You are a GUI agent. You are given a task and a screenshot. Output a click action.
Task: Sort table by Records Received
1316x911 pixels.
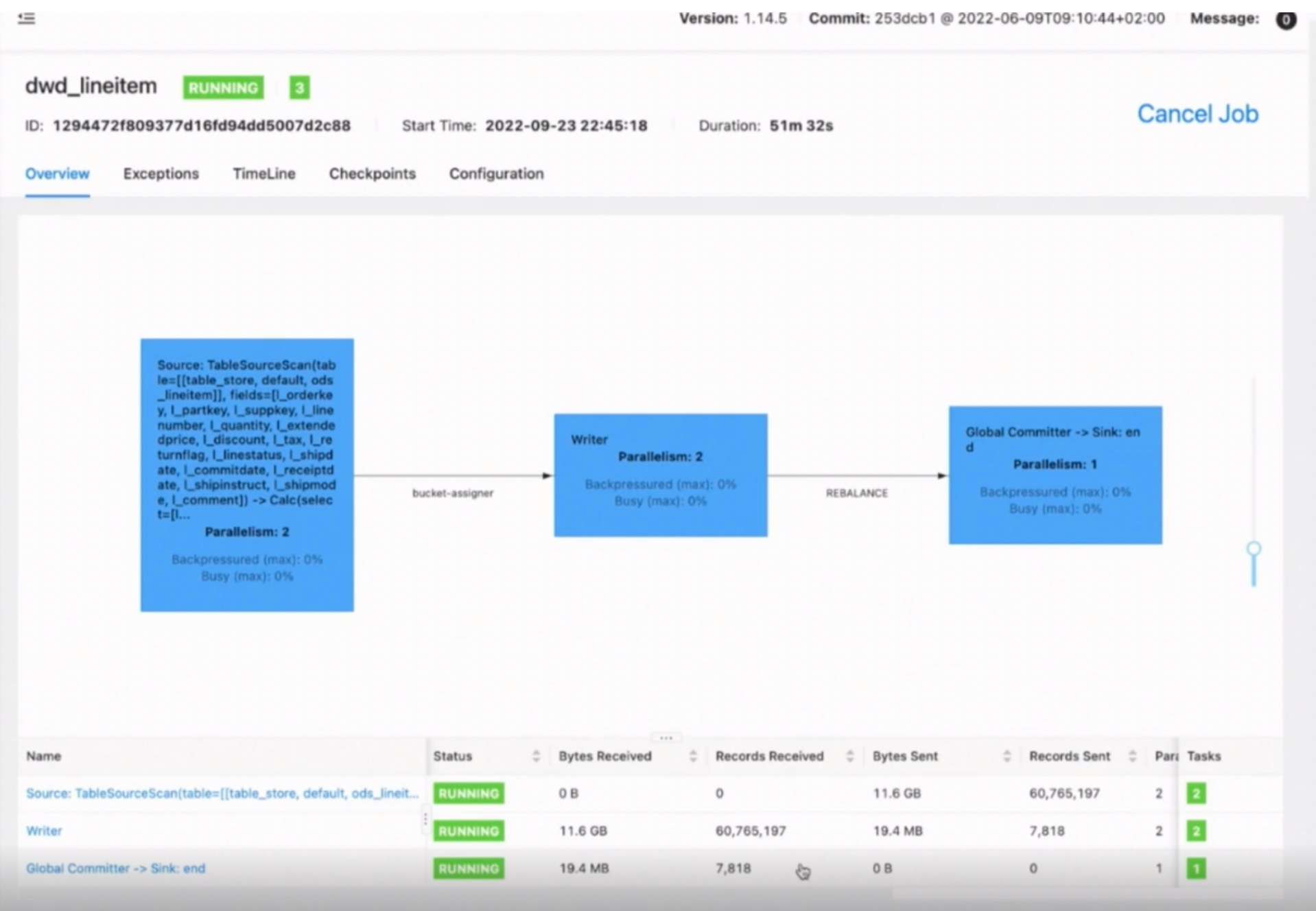click(x=850, y=756)
